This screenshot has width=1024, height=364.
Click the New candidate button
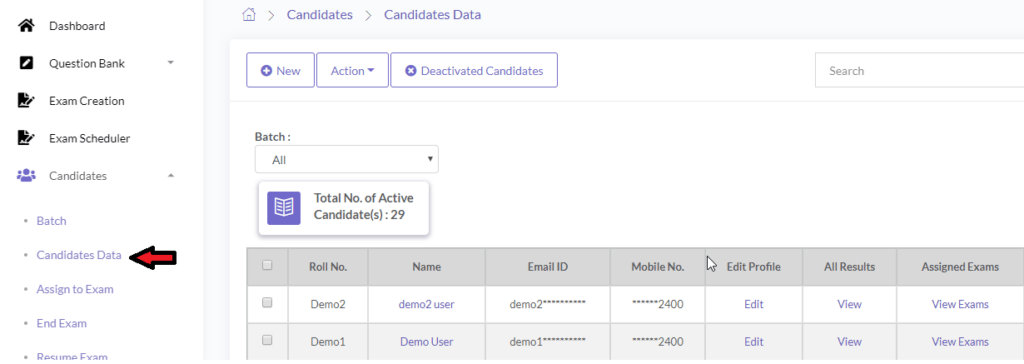pos(280,71)
